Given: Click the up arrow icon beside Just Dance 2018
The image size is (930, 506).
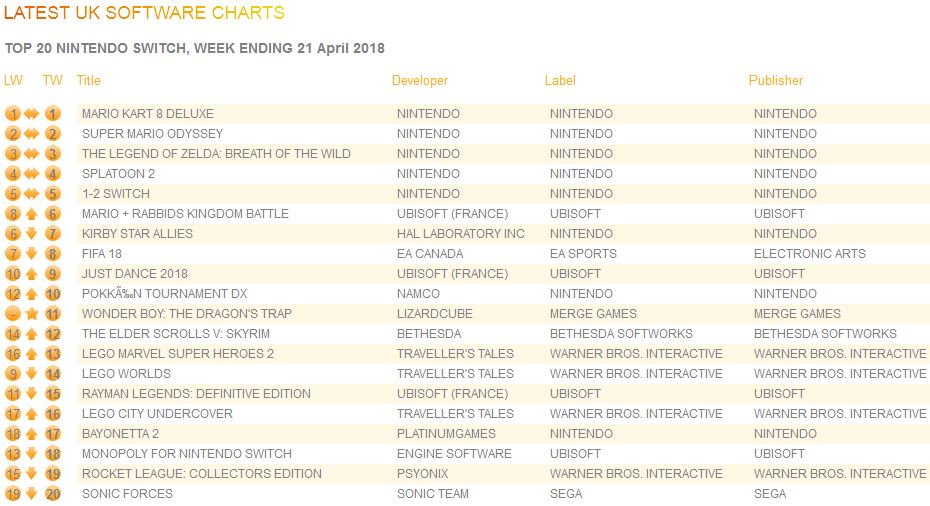Looking at the screenshot, I should tap(32, 274).
